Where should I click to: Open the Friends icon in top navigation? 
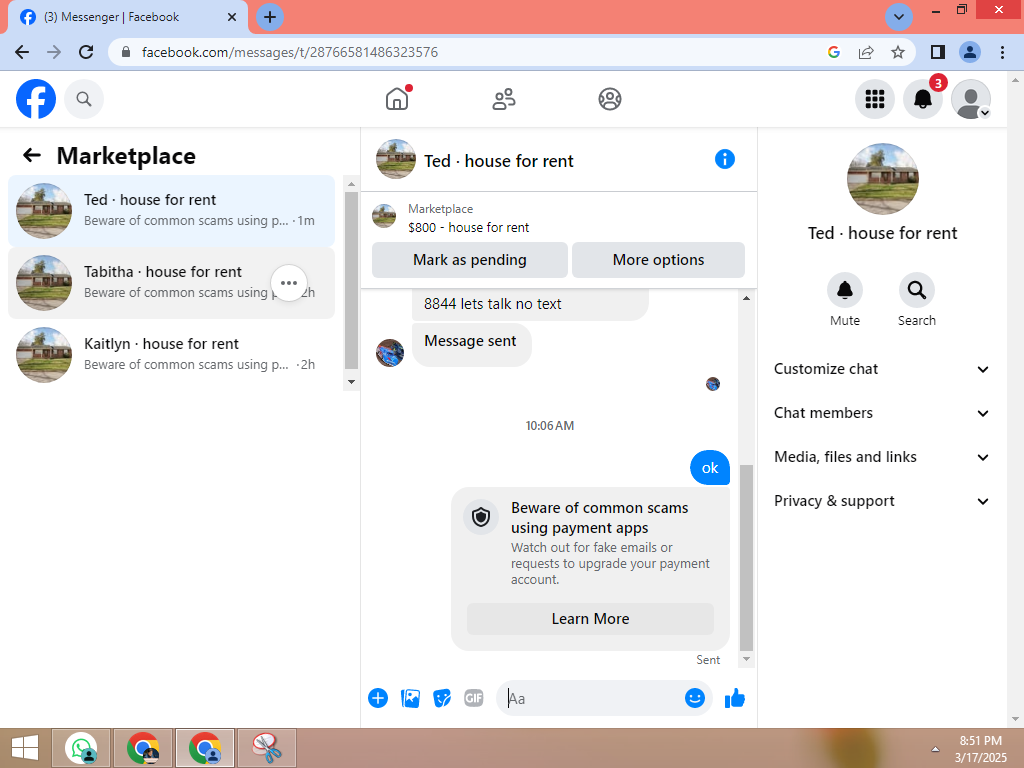(x=504, y=99)
